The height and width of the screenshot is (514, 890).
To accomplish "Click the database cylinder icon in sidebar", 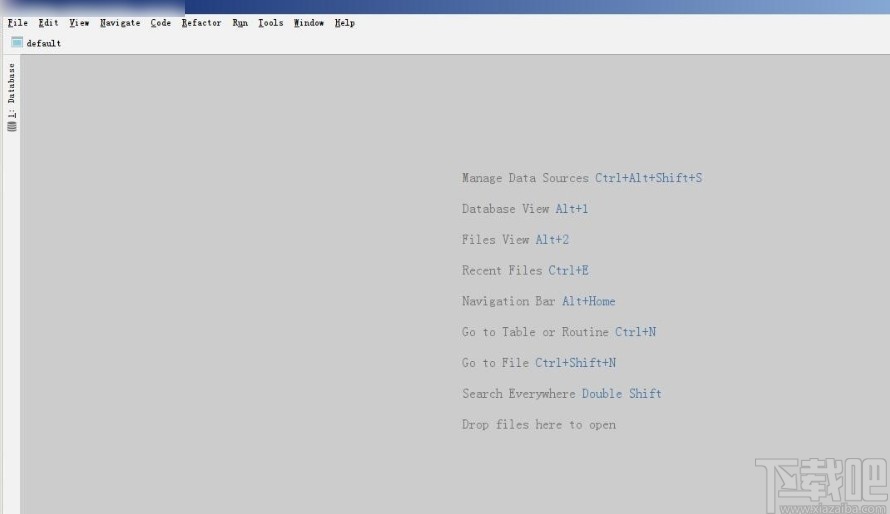I will tap(12, 126).
